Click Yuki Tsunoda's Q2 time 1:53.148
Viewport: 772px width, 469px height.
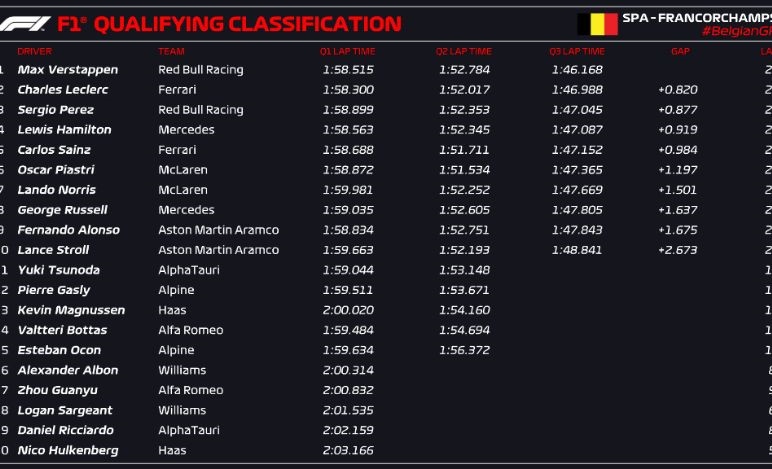463,270
